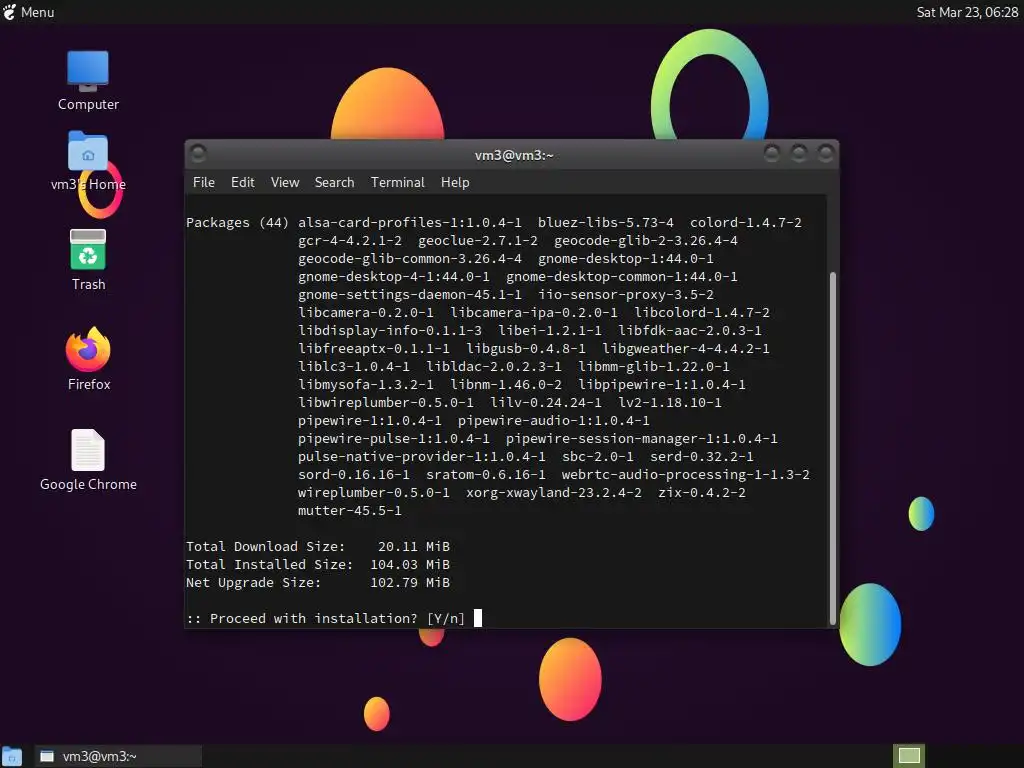Click the 'Total Installed Size: 104.03 MiB' line

tap(318, 564)
